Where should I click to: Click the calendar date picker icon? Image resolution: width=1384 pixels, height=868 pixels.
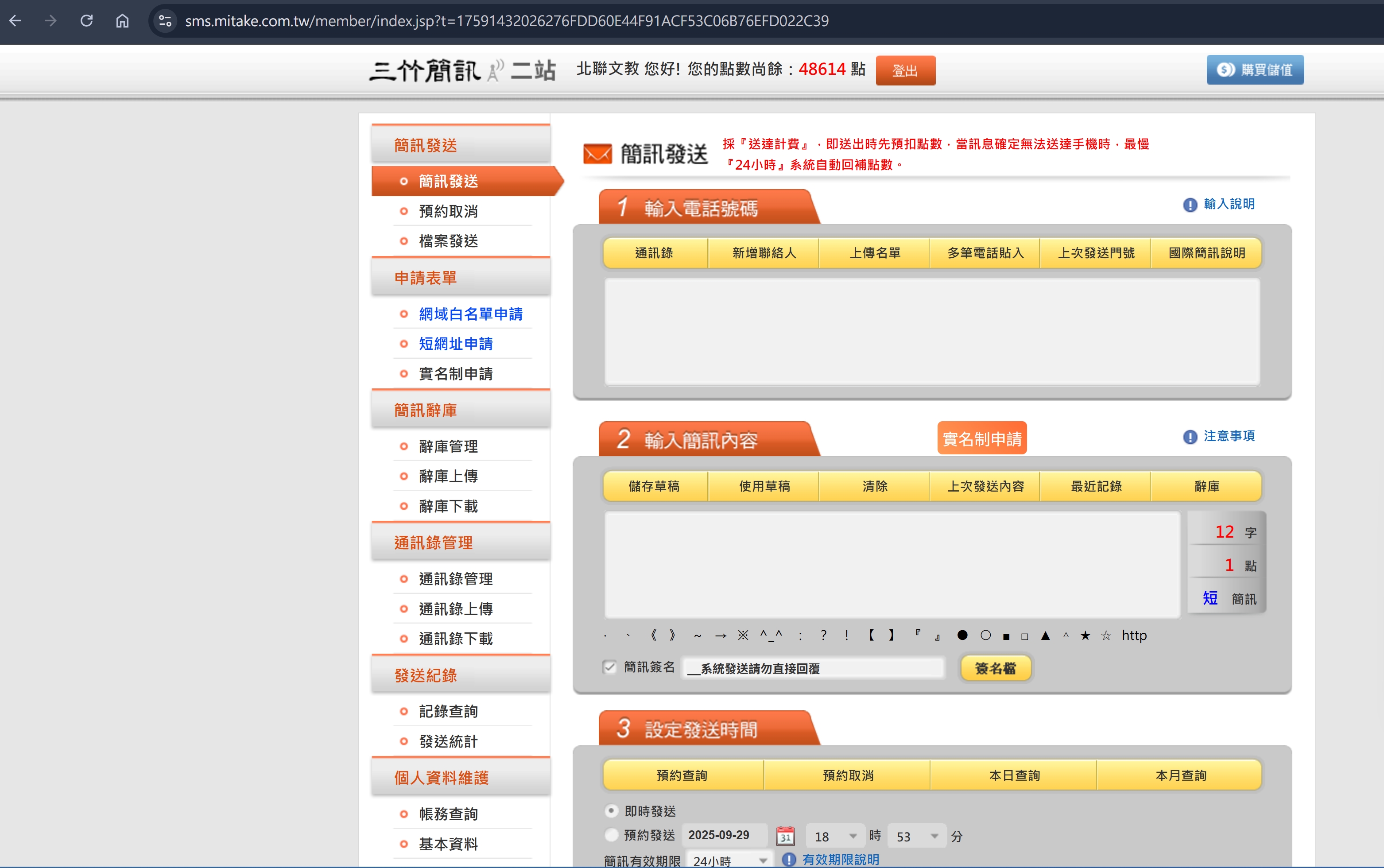pyautogui.click(x=785, y=836)
